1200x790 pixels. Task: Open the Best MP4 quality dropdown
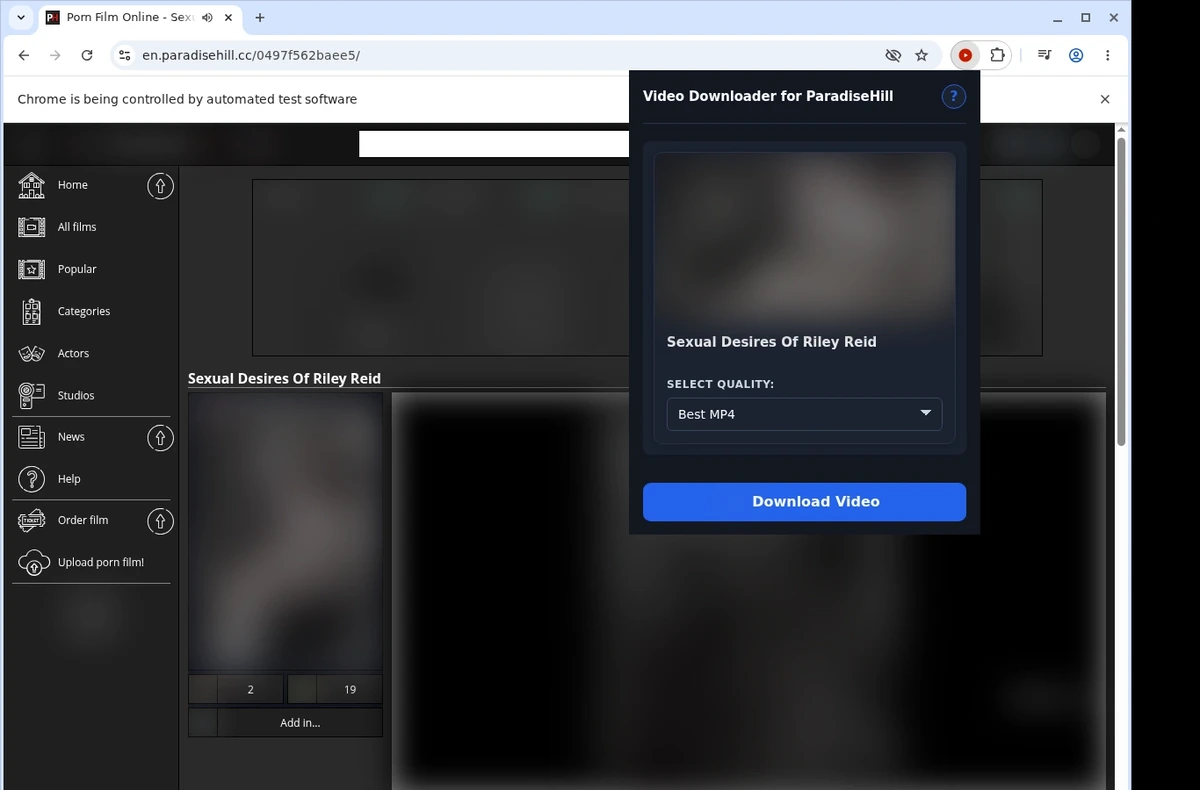(804, 414)
